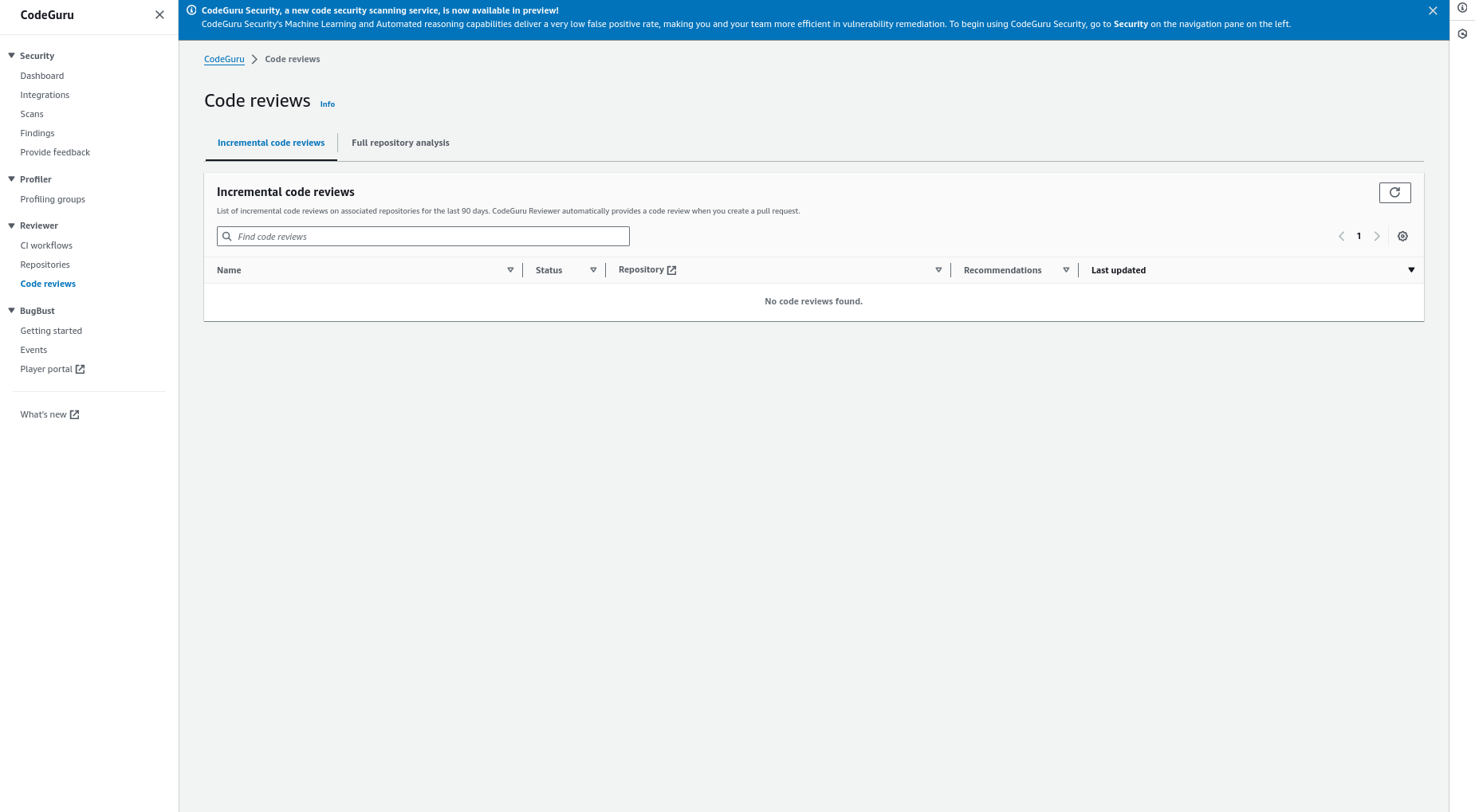Select Code reviews in sidebar
The image size is (1475, 812).
pos(48,284)
